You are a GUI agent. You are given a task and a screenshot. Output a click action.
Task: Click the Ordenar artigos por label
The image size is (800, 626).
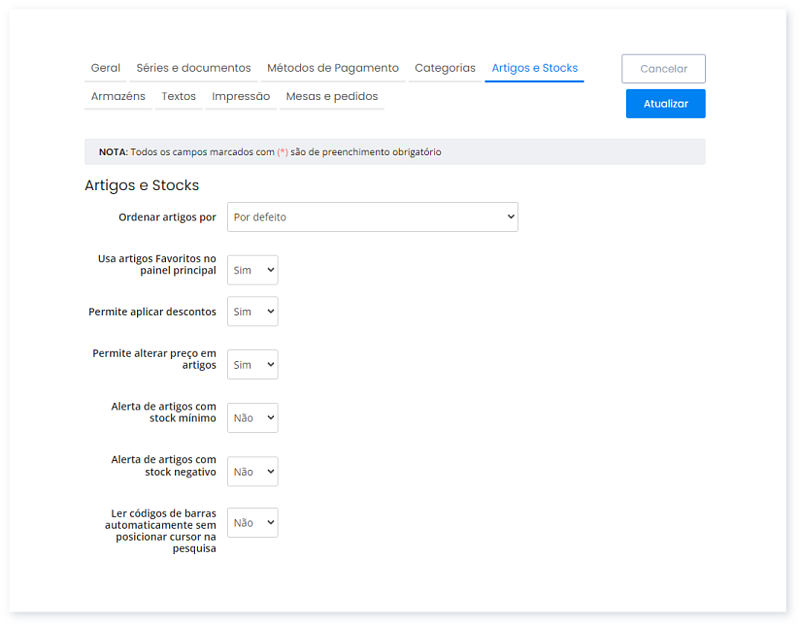[167, 217]
